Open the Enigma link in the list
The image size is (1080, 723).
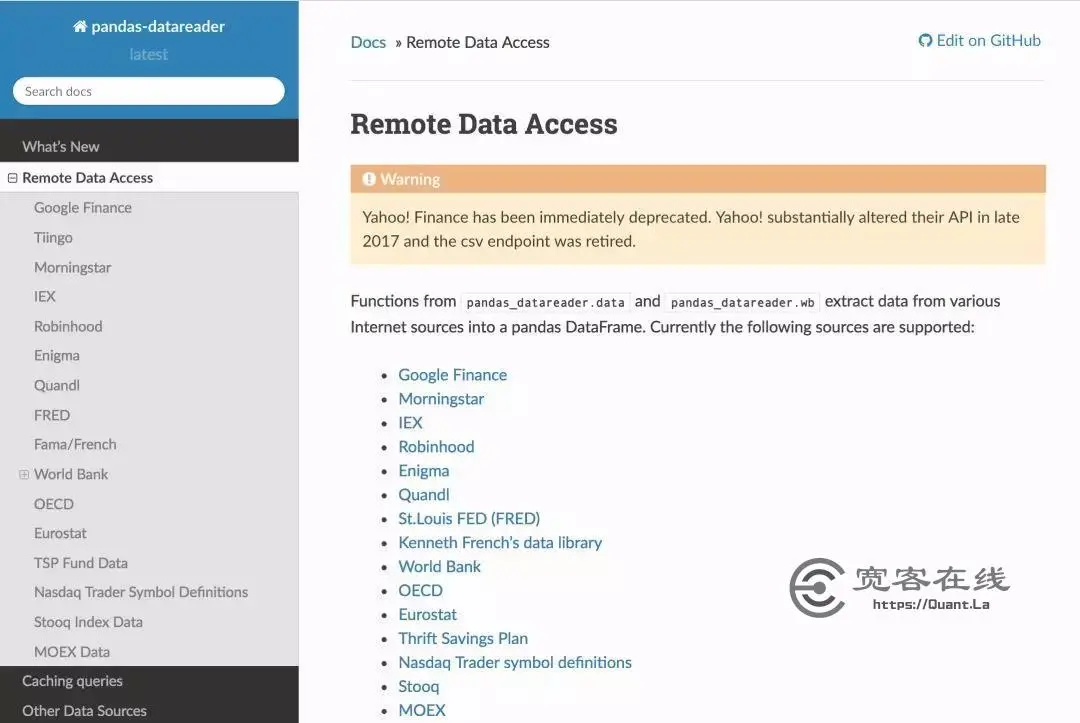point(424,471)
